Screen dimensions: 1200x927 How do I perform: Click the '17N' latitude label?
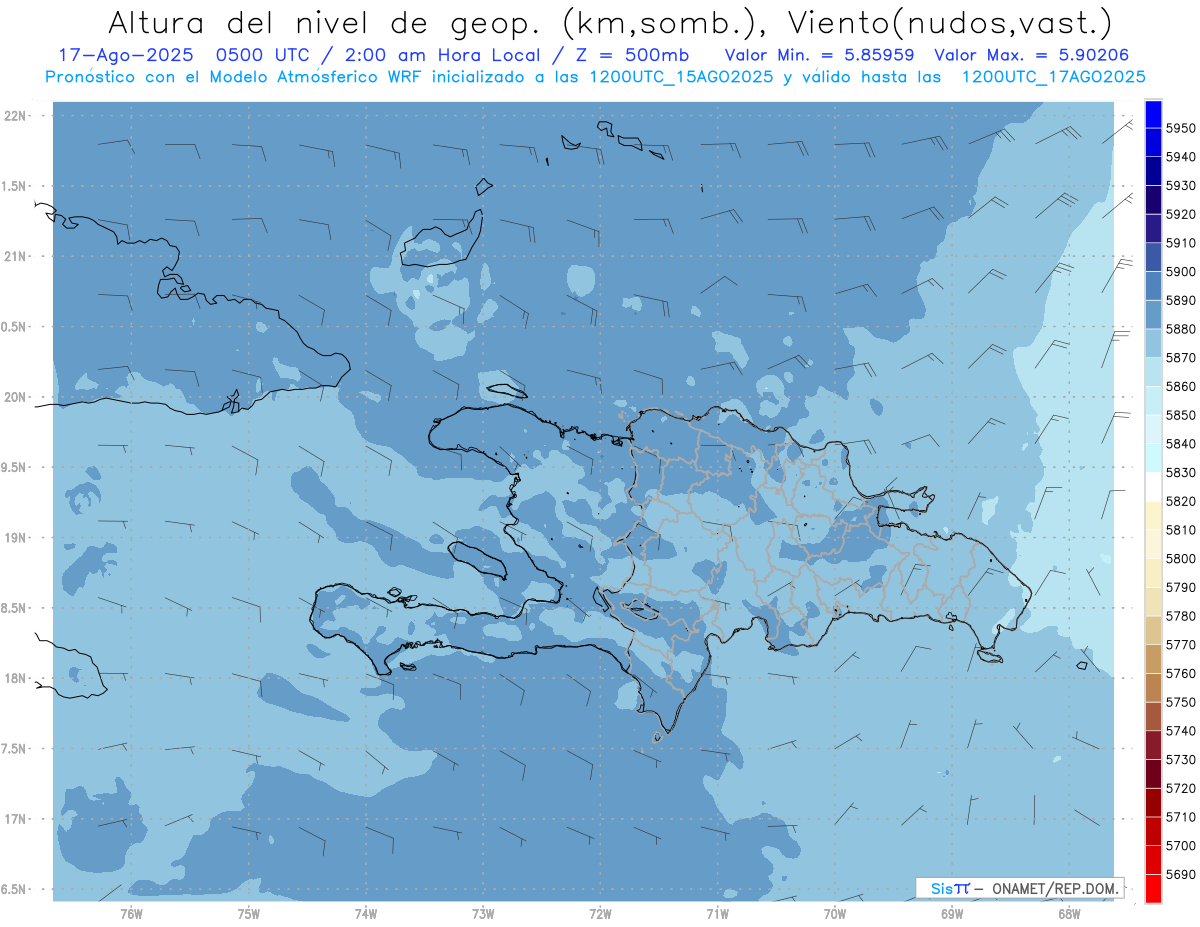click(x=15, y=819)
